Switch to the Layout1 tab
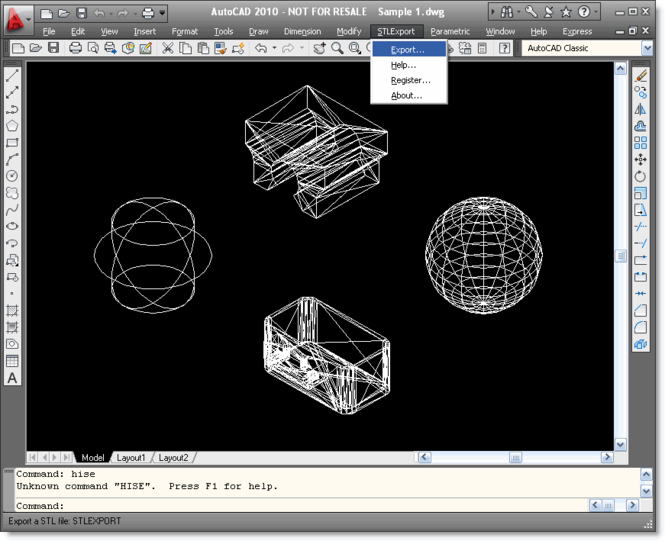 coord(131,458)
